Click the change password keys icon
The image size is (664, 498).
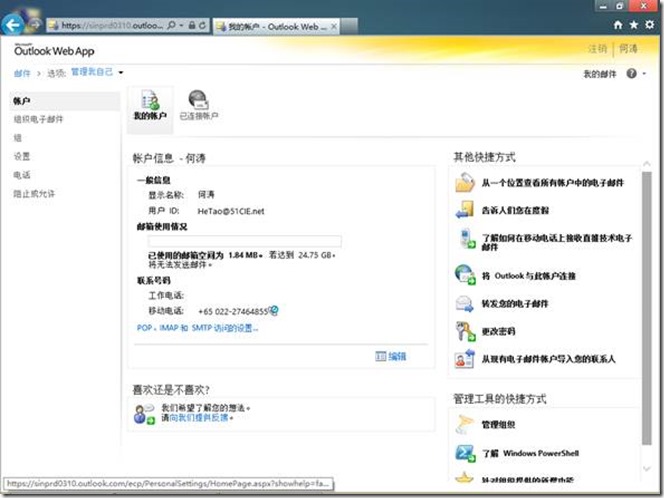(465, 331)
